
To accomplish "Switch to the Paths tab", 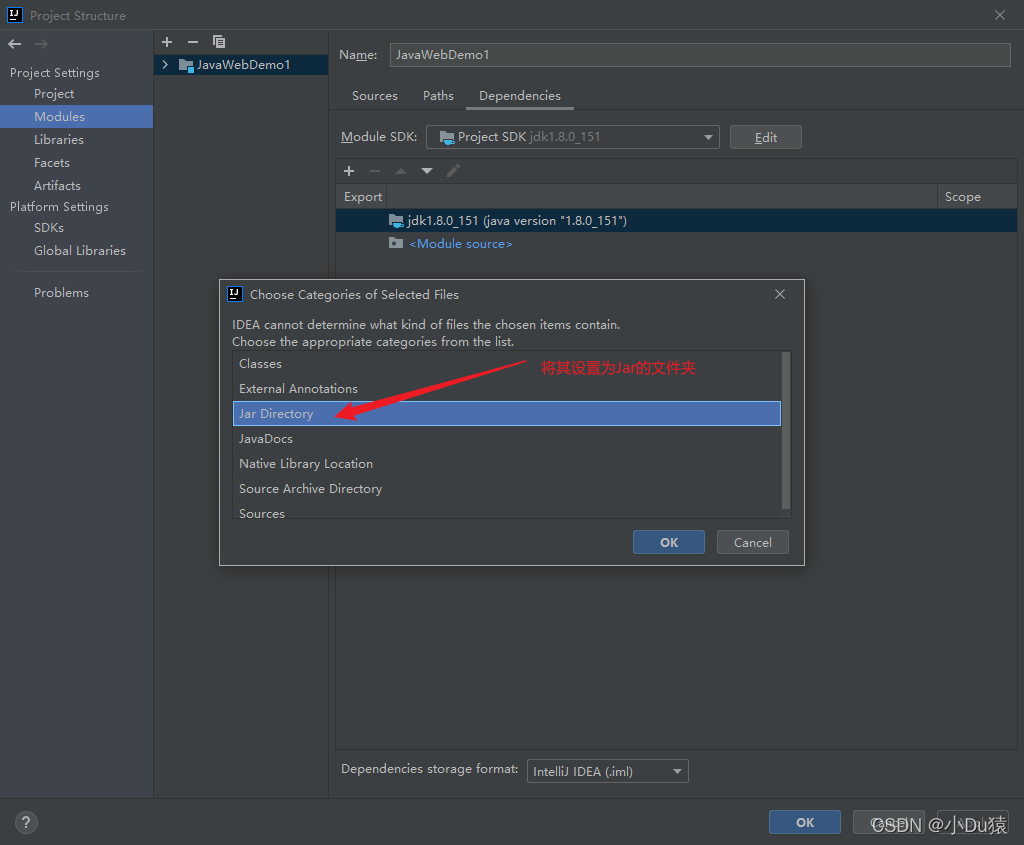I will pyautogui.click(x=438, y=96).
